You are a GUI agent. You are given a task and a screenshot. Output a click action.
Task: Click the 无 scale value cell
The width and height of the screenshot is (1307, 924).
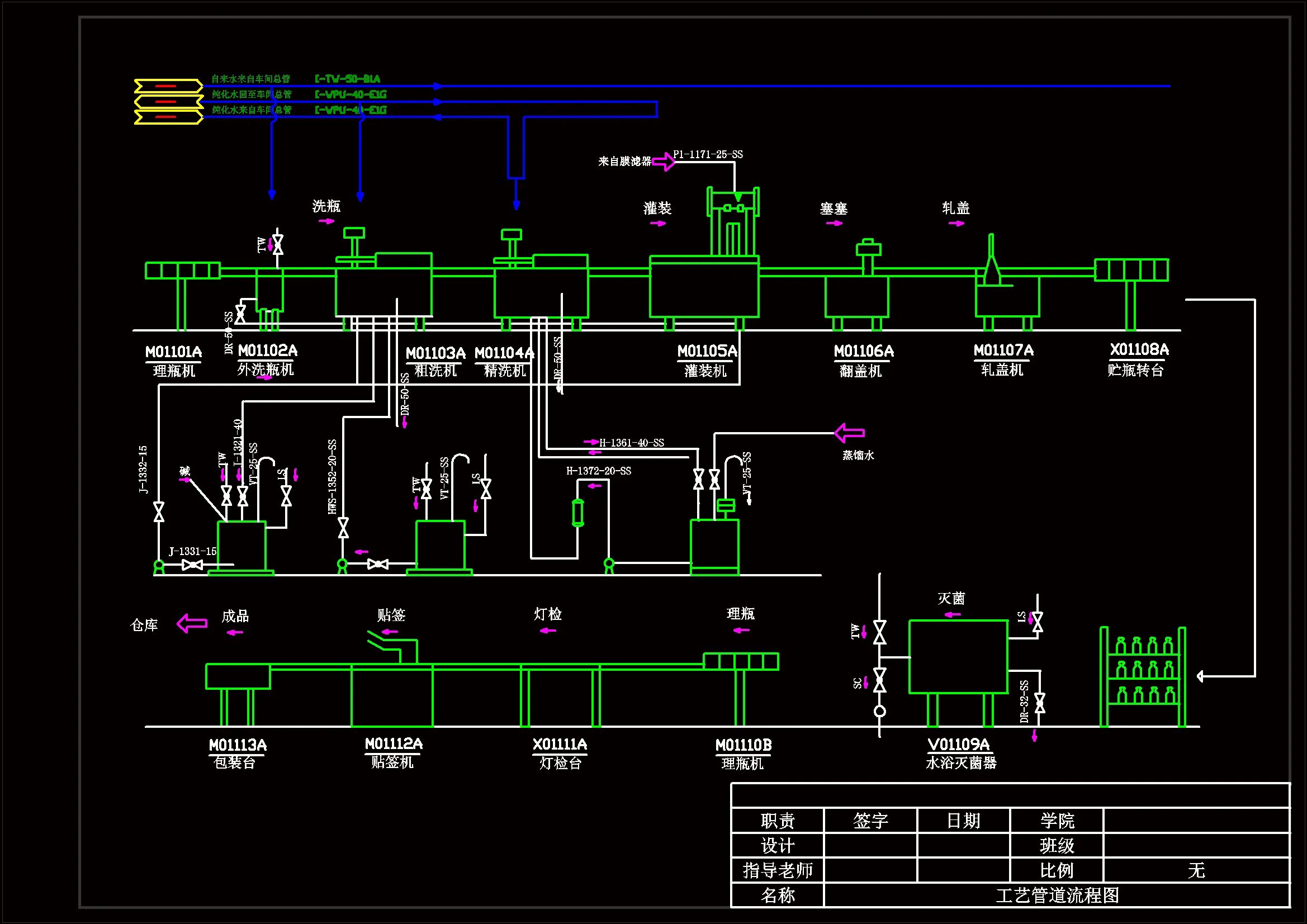[x=1196, y=870]
